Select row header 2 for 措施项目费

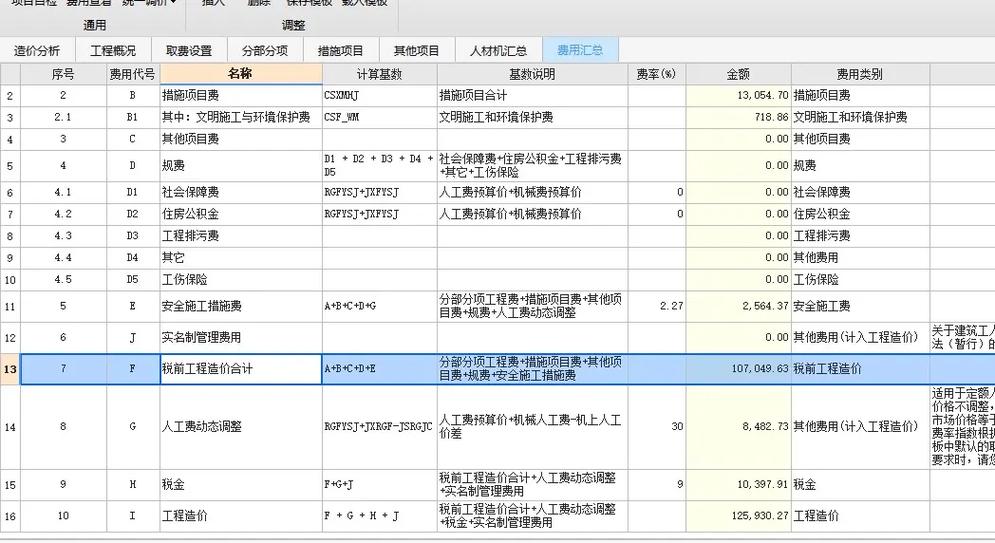(x=10, y=96)
